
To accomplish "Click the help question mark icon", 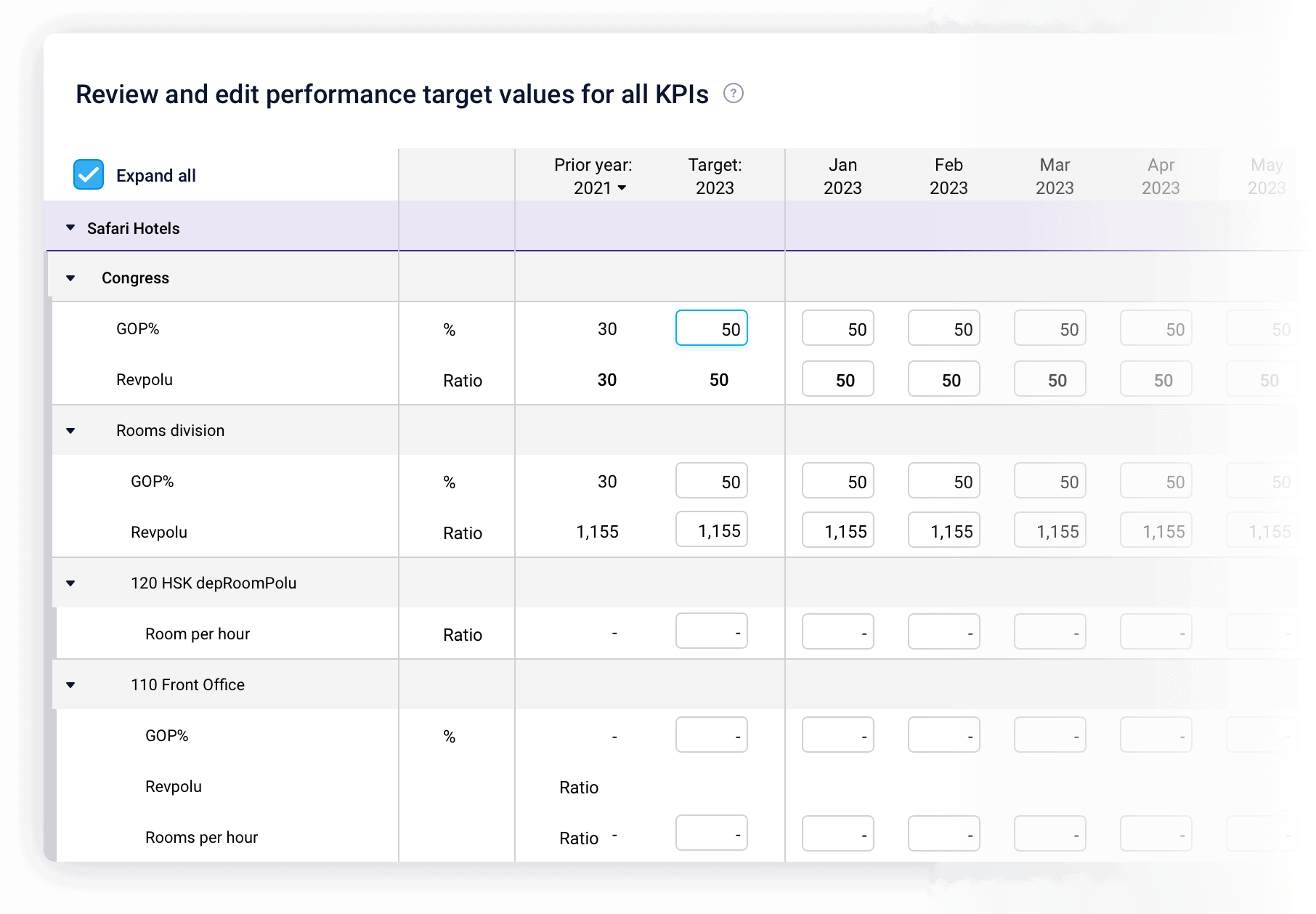I will pyautogui.click(x=734, y=94).
